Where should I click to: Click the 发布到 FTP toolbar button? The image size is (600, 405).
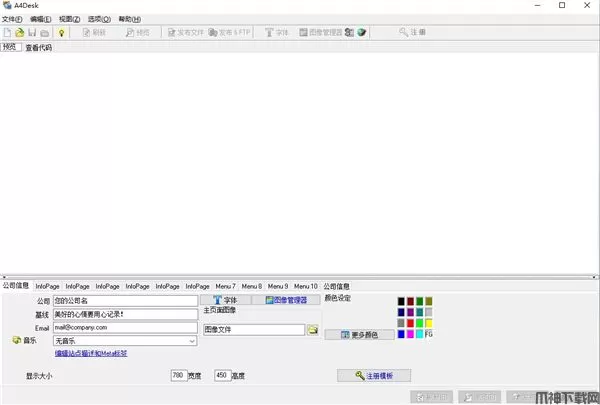[x=229, y=33]
